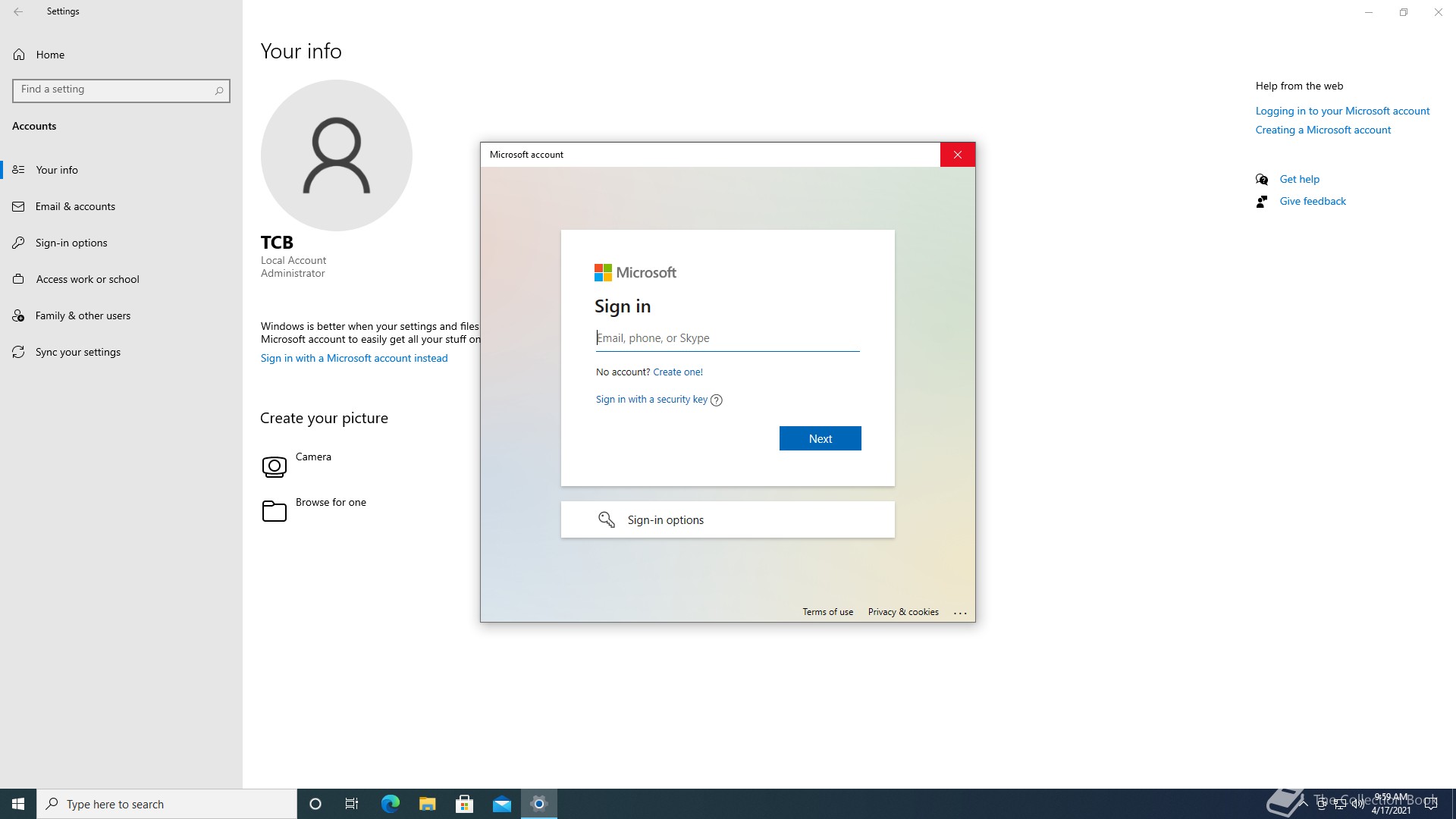The image size is (1456, 819).
Task: Click Sign in with a security key link
Action: tap(651, 400)
